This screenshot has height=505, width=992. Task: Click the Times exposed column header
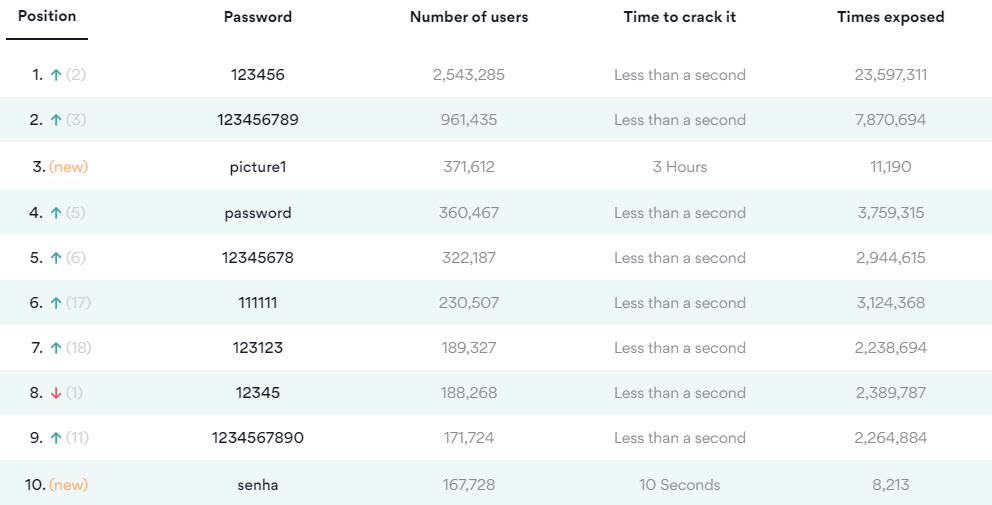tap(891, 17)
